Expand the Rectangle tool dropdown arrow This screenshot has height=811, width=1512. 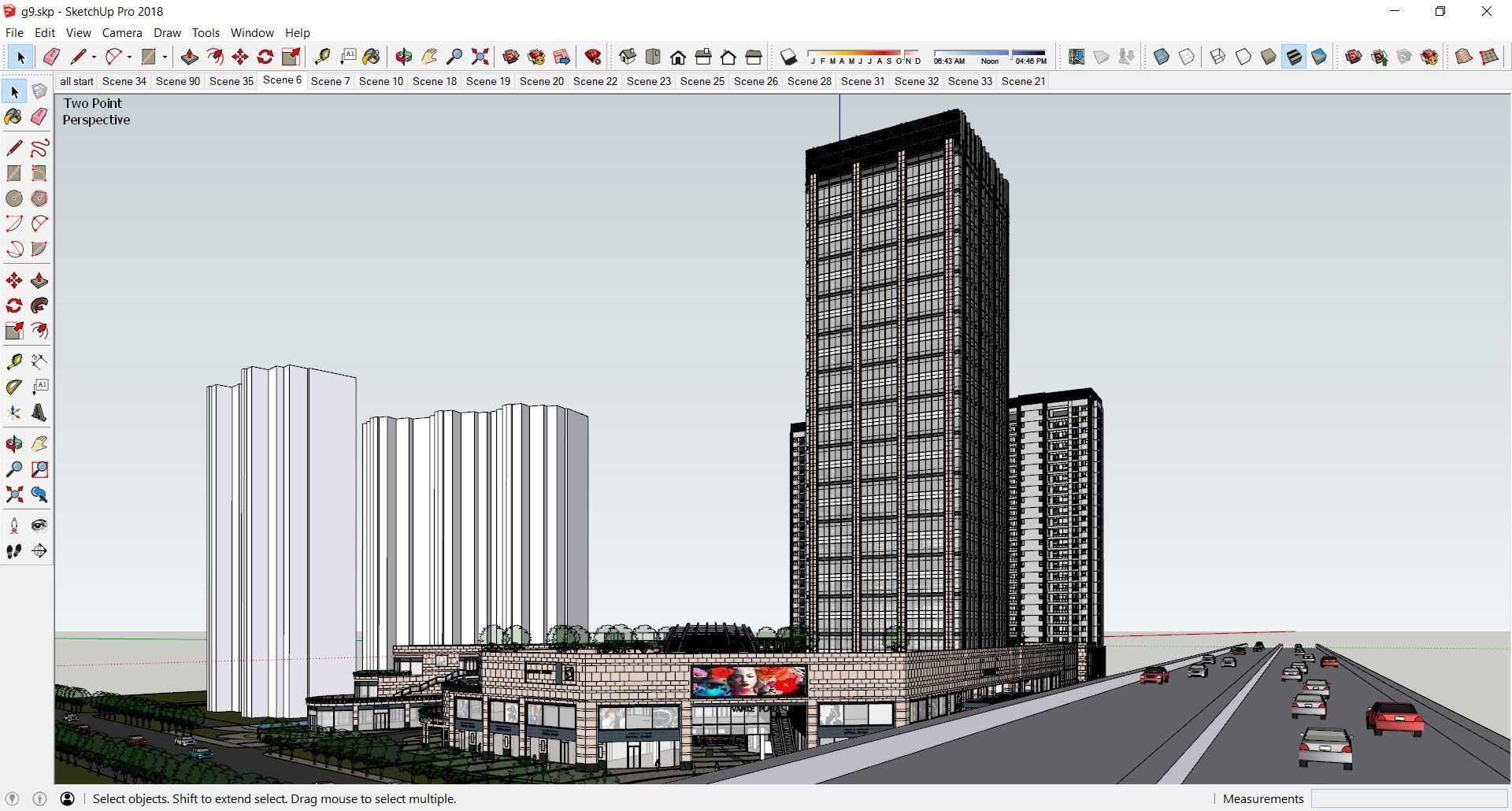point(165,57)
